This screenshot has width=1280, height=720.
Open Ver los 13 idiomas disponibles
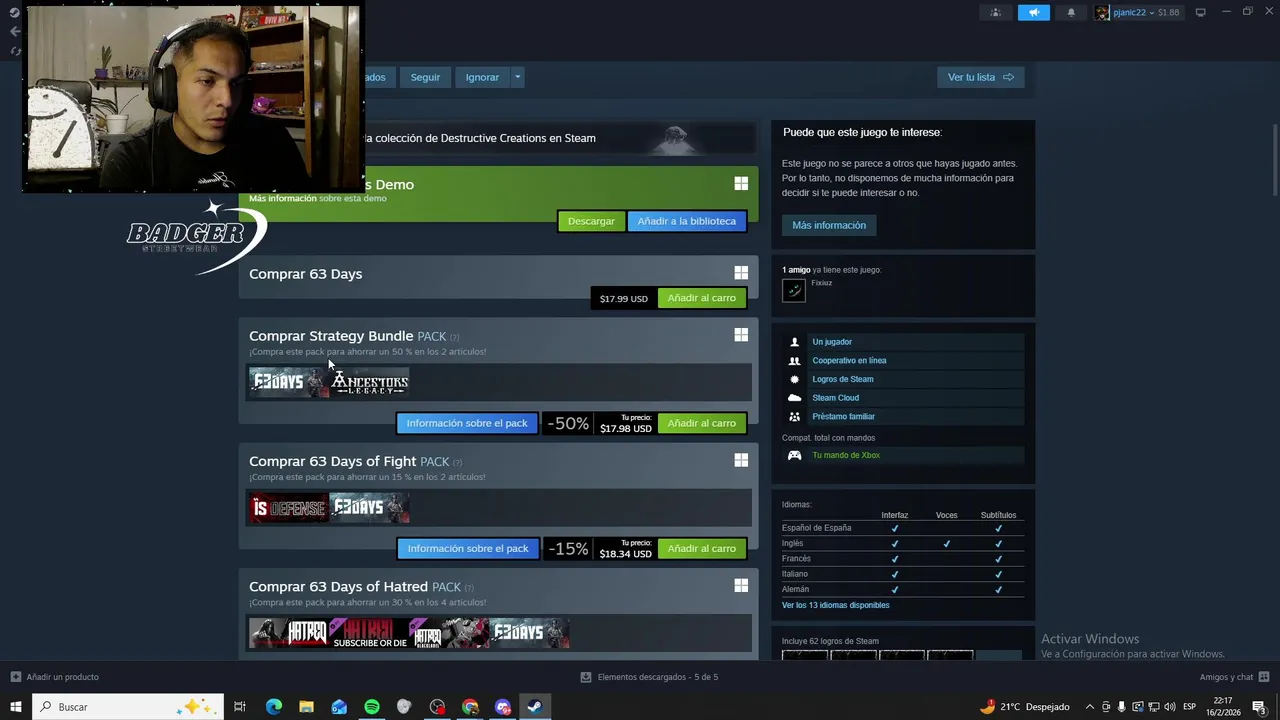coord(835,605)
